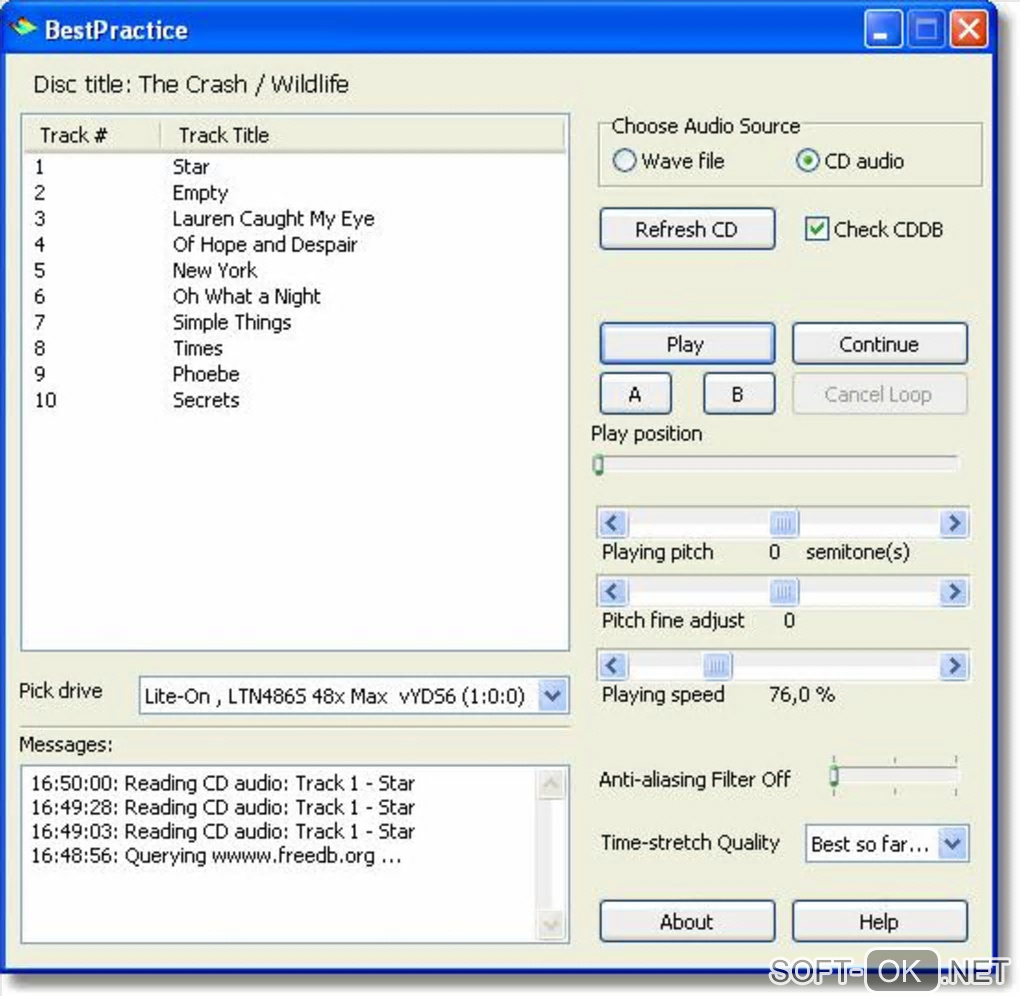This screenshot has height=996, width=1020.
Task: Open Help
Action: [x=879, y=921]
